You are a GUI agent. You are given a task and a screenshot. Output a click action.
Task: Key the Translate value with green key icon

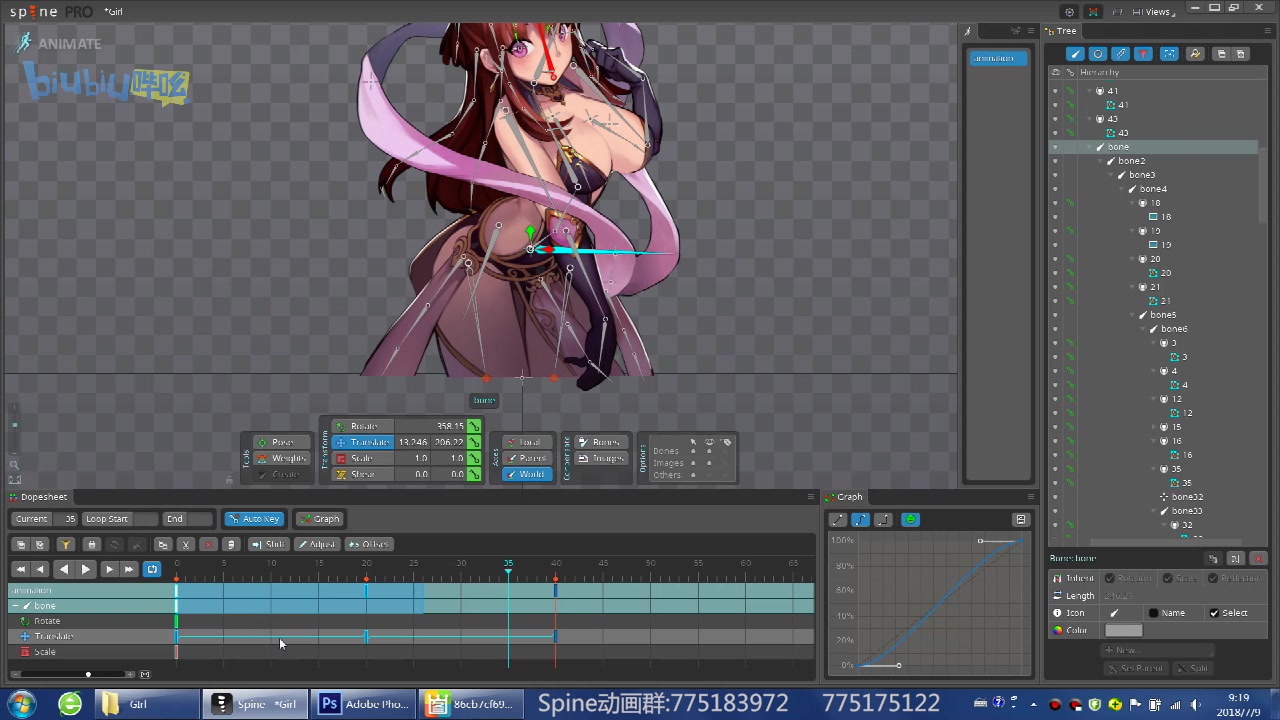click(x=474, y=442)
